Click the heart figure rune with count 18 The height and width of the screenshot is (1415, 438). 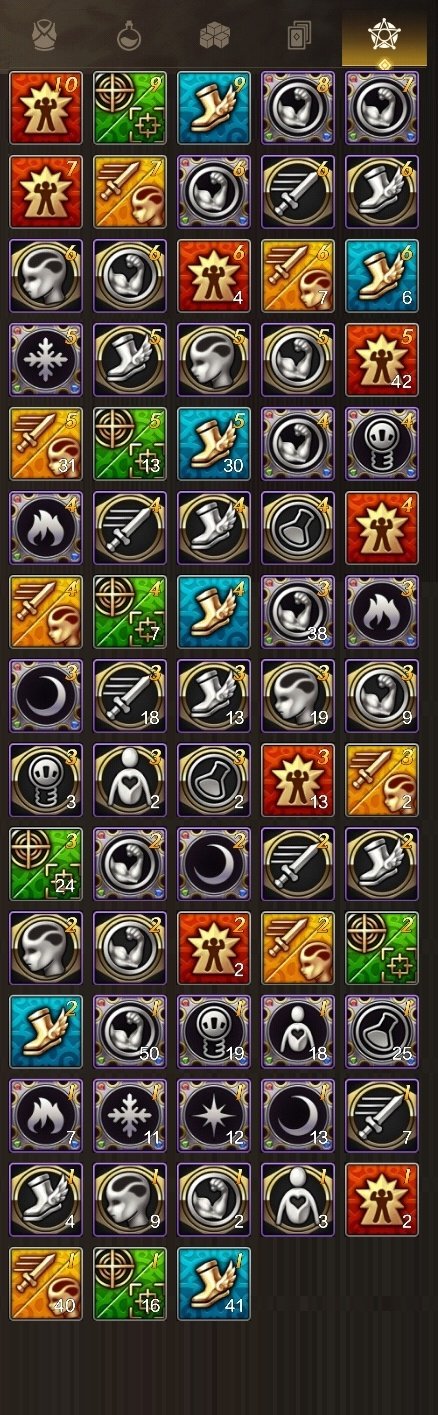(298, 1031)
